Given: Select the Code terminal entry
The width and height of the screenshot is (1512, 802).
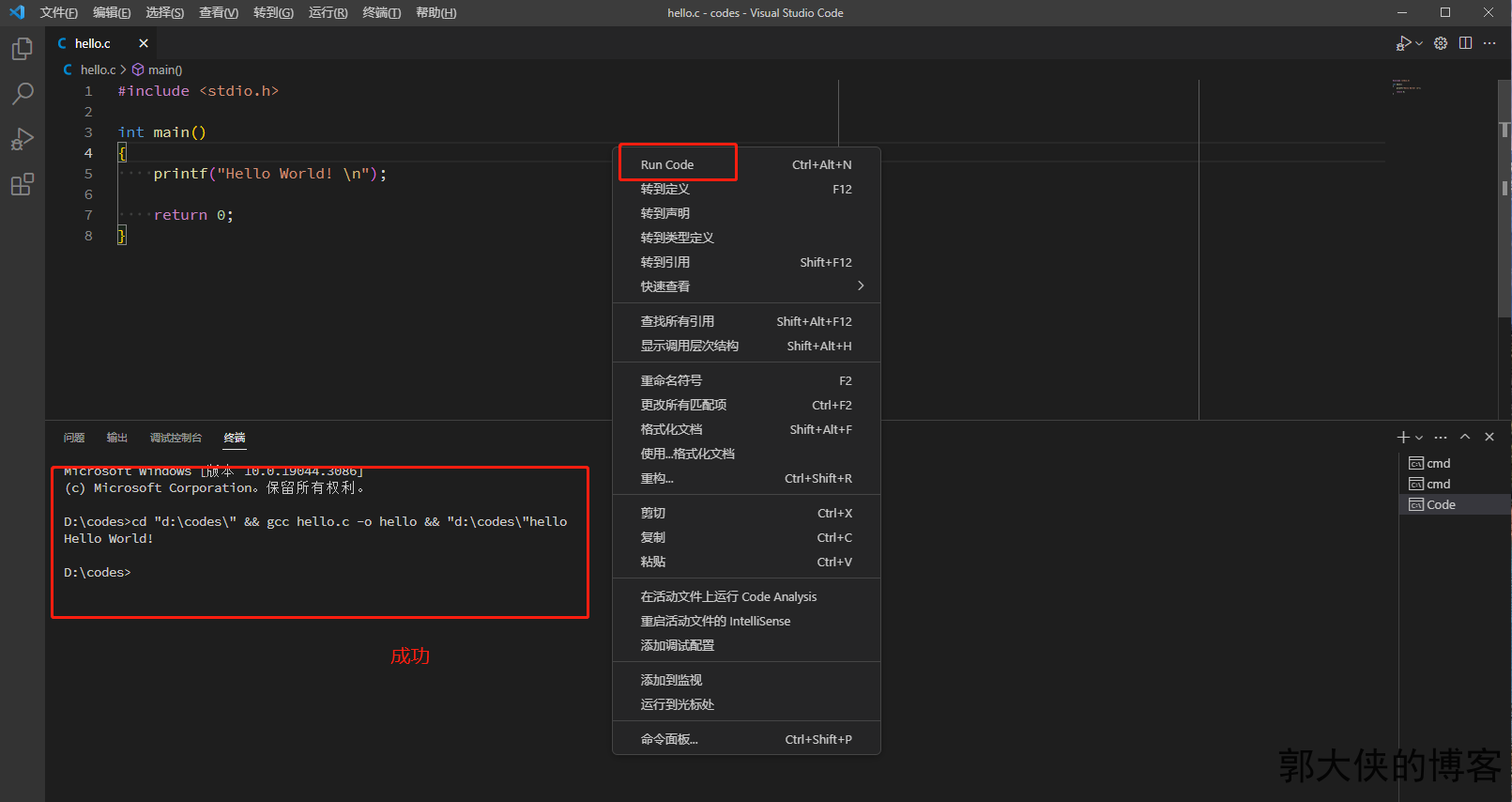Looking at the screenshot, I should click(x=1455, y=504).
